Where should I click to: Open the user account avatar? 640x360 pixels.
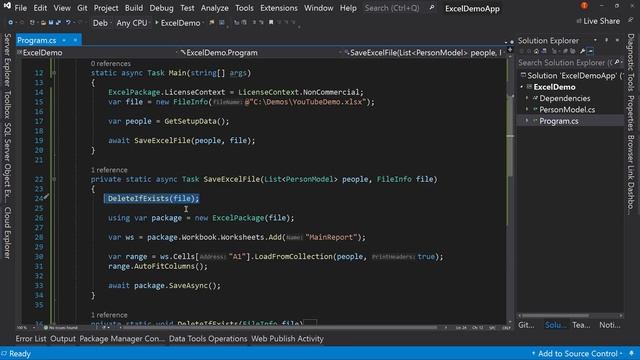point(584,6)
